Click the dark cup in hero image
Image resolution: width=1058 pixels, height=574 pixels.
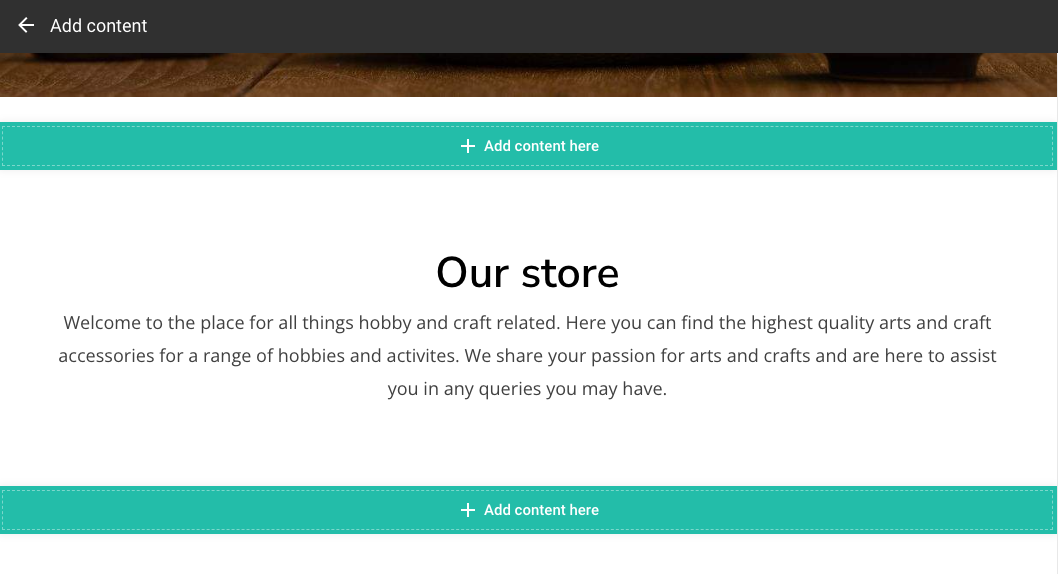point(904,67)
